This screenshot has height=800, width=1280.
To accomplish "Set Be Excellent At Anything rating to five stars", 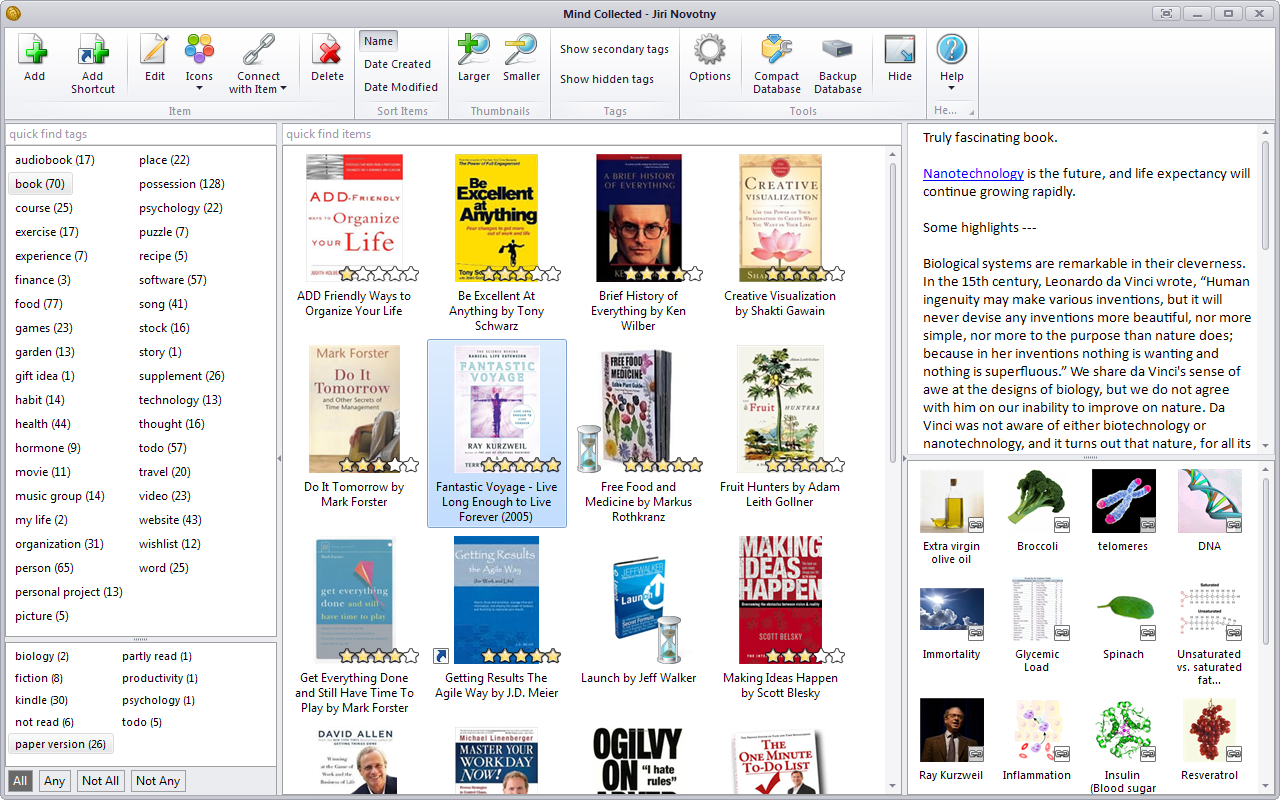I will (x=553, y=273).
